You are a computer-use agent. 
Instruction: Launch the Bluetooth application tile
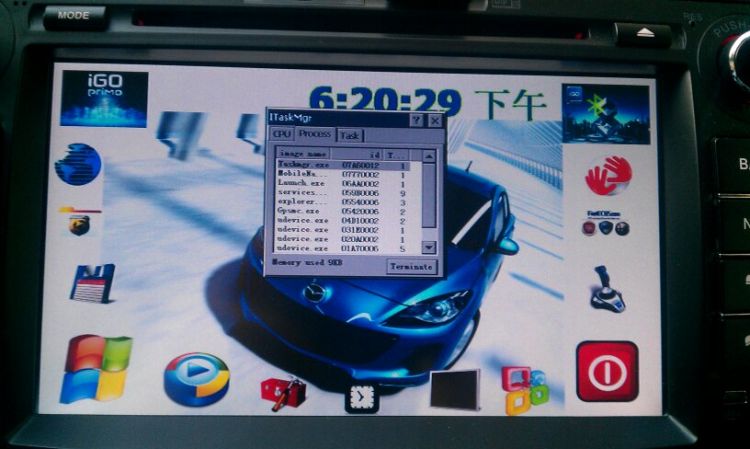coord(606,114)
